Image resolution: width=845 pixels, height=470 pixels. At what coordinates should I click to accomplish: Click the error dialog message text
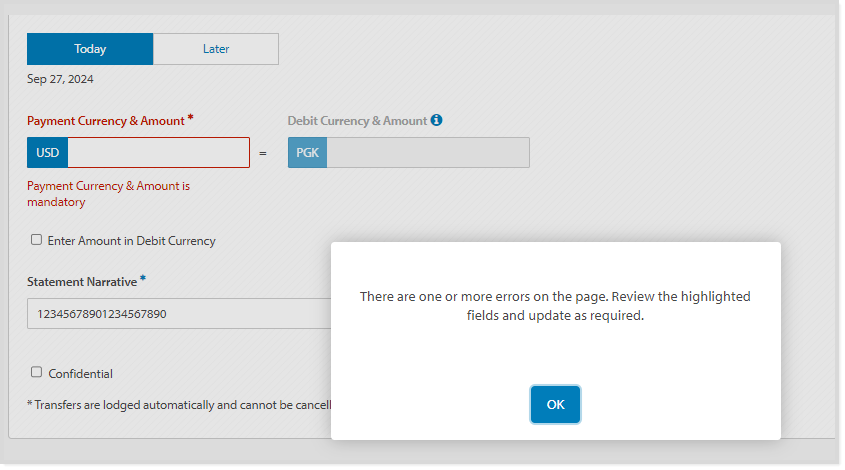click(x=555, y=306)
